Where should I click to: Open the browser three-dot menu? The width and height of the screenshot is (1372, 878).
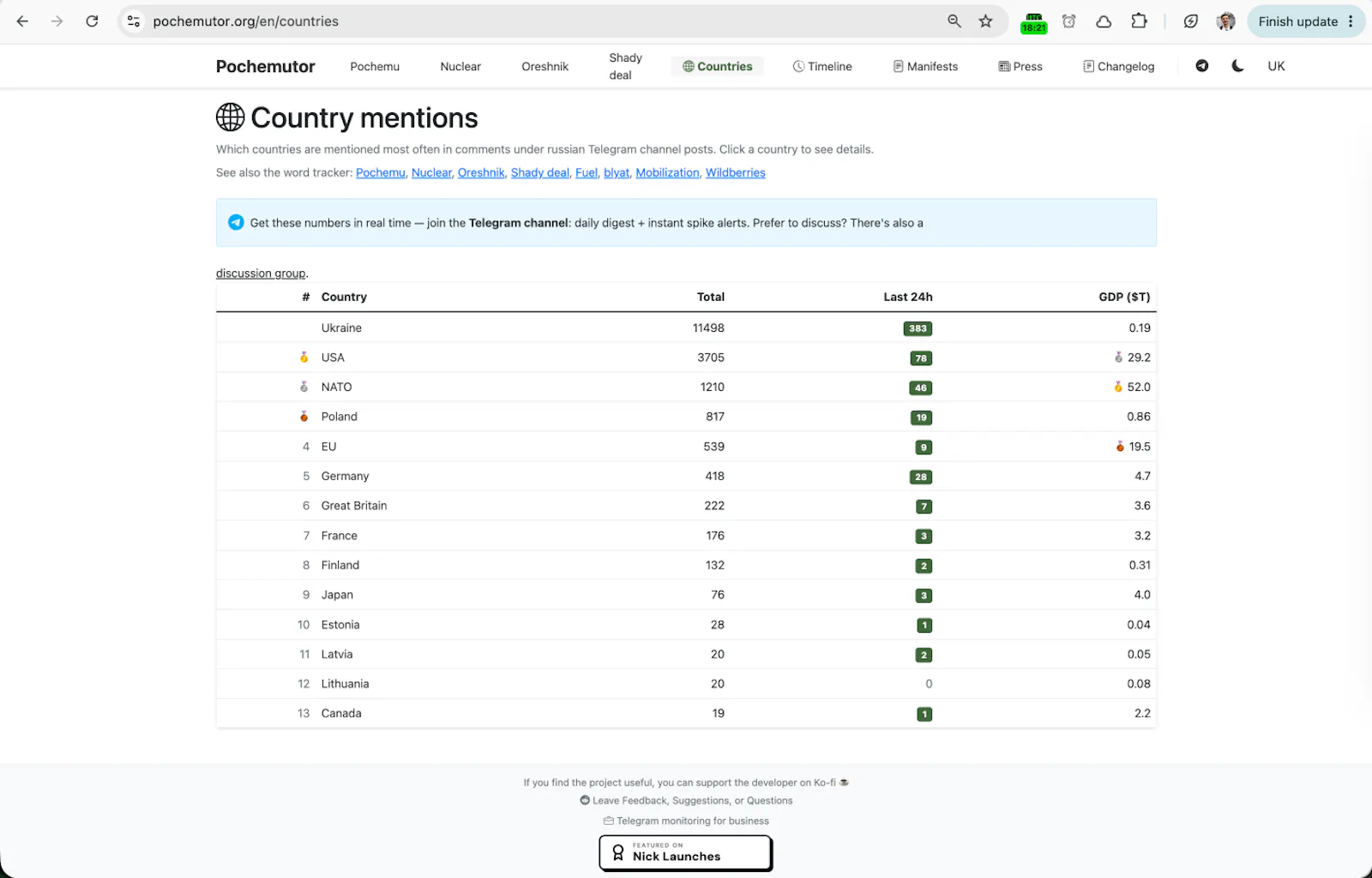(1351, 21)
